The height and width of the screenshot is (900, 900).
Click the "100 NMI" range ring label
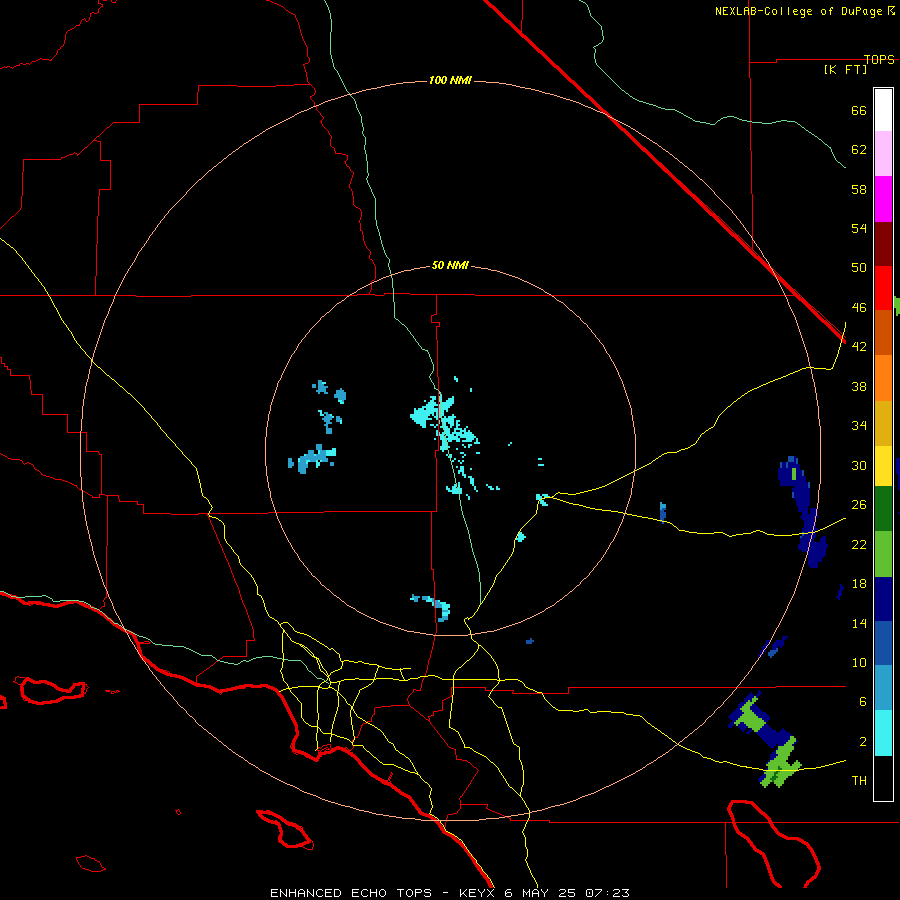[x=450, y=80]
